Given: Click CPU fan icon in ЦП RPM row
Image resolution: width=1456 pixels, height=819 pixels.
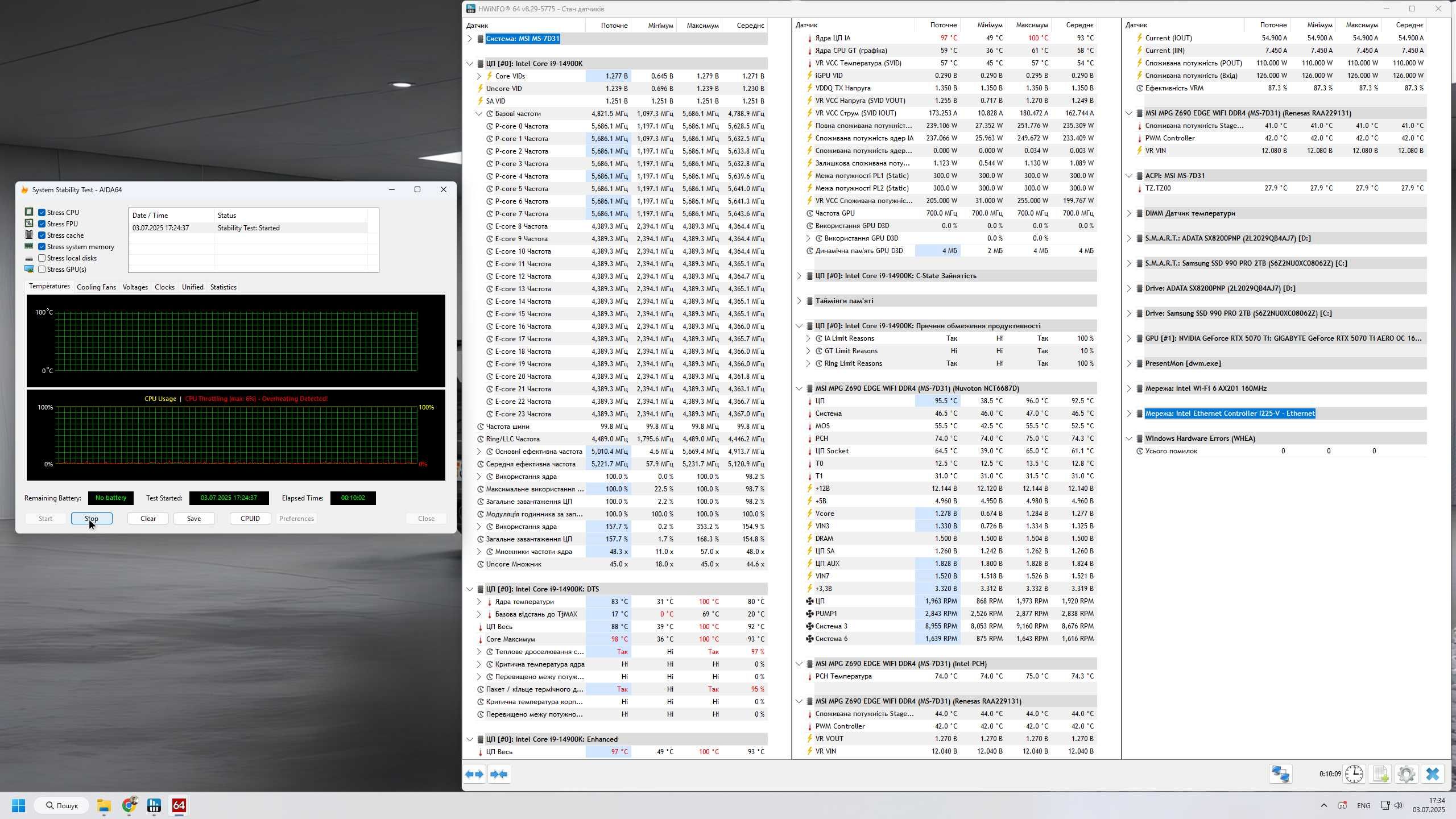Looking at the screenshot, I should [x=809, y=601].
